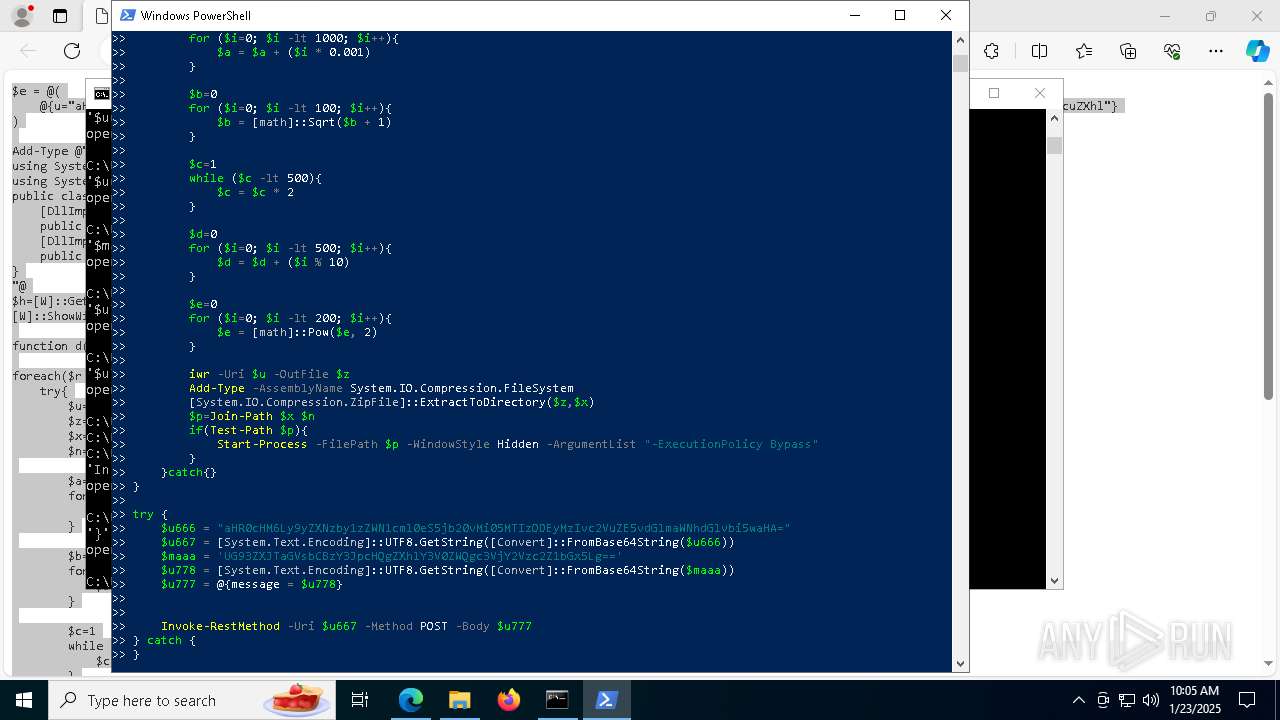1280x720 pixels.
Task: Click the Edge back navigation arrow
Action: pos(28,51)
